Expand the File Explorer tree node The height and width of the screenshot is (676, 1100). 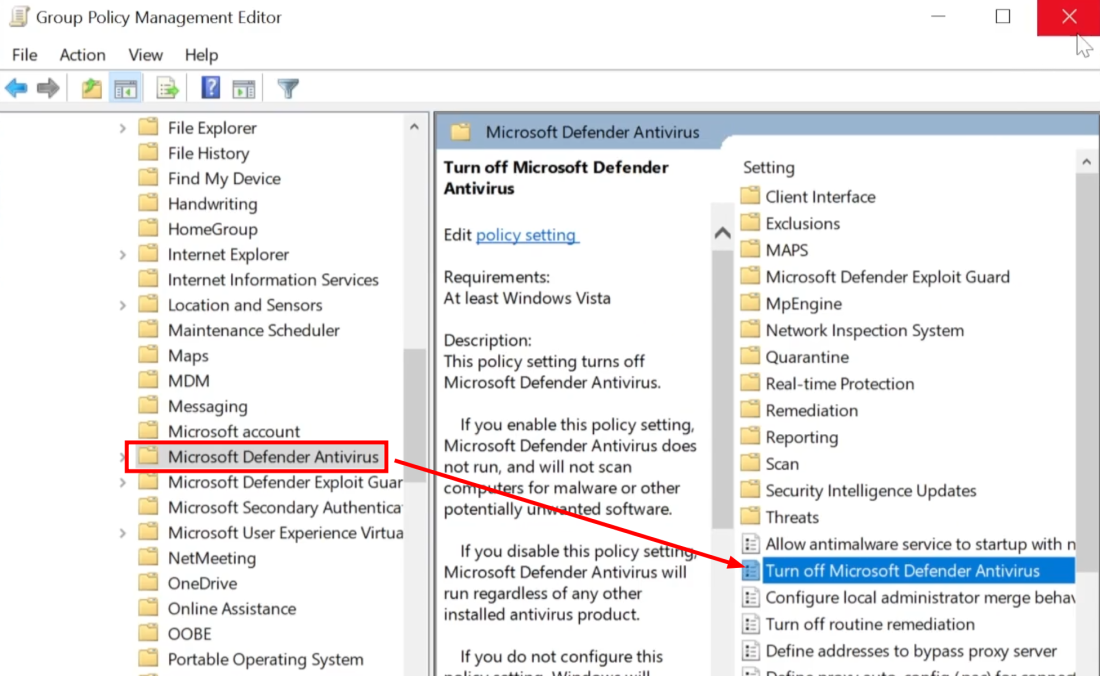point(123,128)
